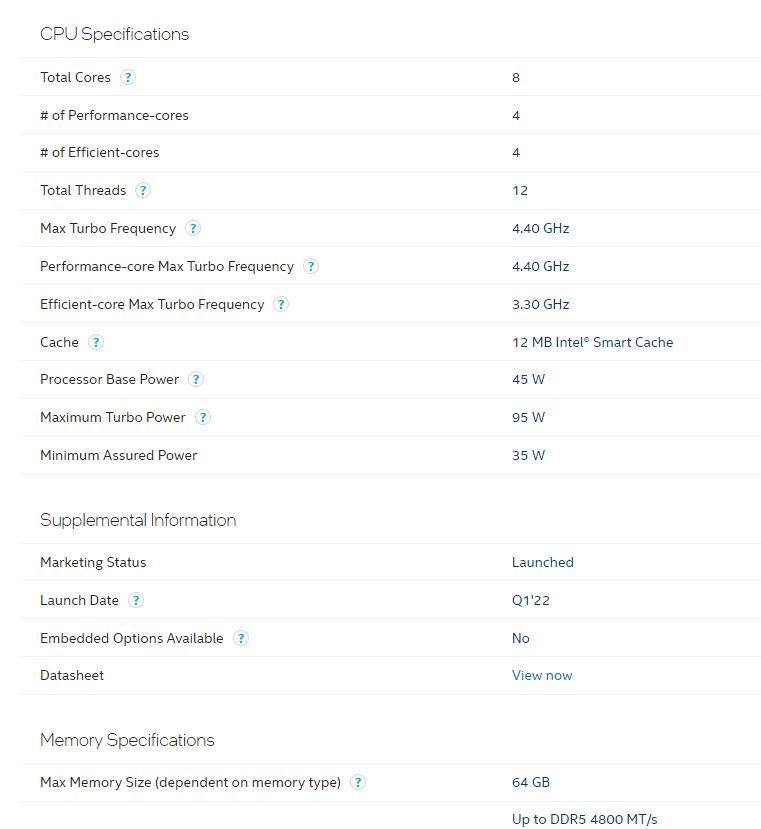Viewport: 761px width, 829px height.
Task: Open the Cache info icon
Action: click(95, 342)
